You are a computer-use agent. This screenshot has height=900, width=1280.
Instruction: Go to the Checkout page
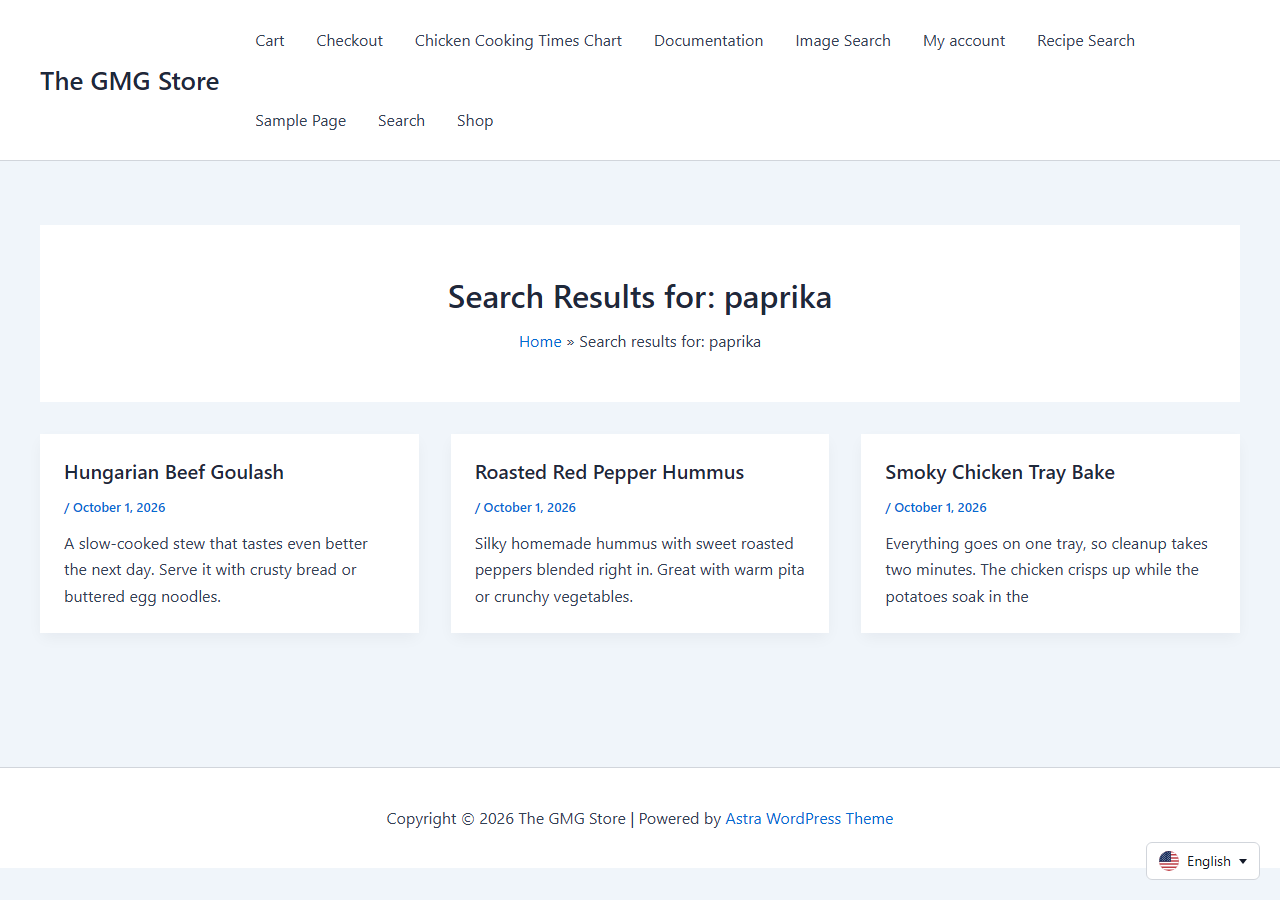[350, 41]
